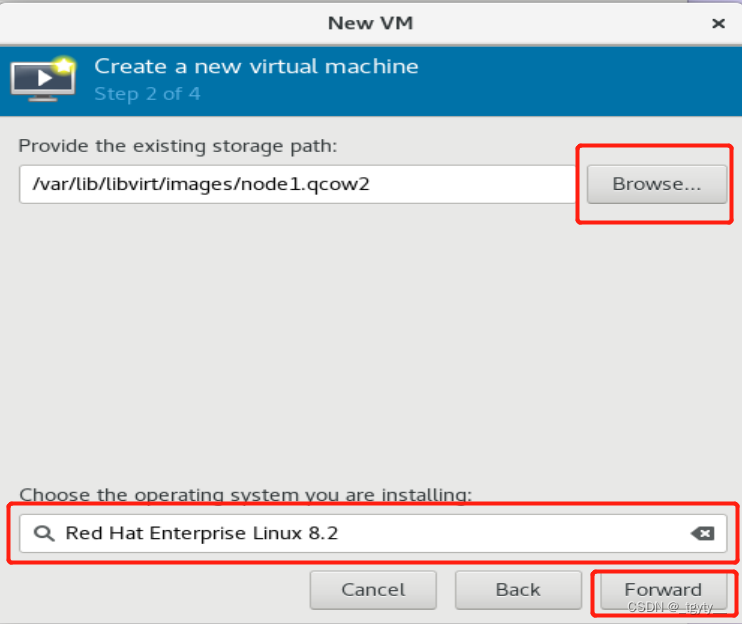Click the CSDN watermark text
Screen dimensions: 742x624
point(668,607)
